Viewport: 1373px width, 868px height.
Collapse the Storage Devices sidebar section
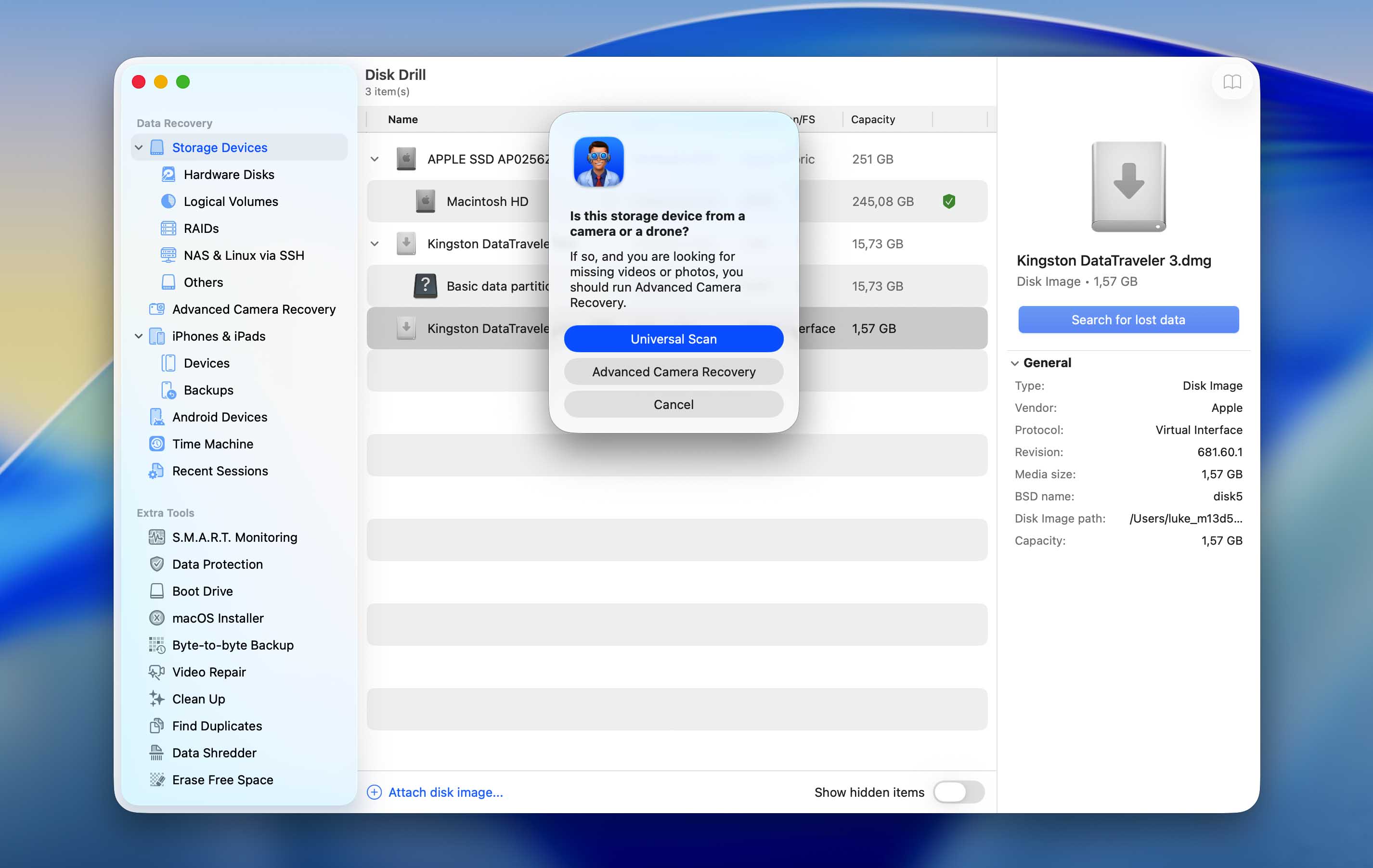139,148
